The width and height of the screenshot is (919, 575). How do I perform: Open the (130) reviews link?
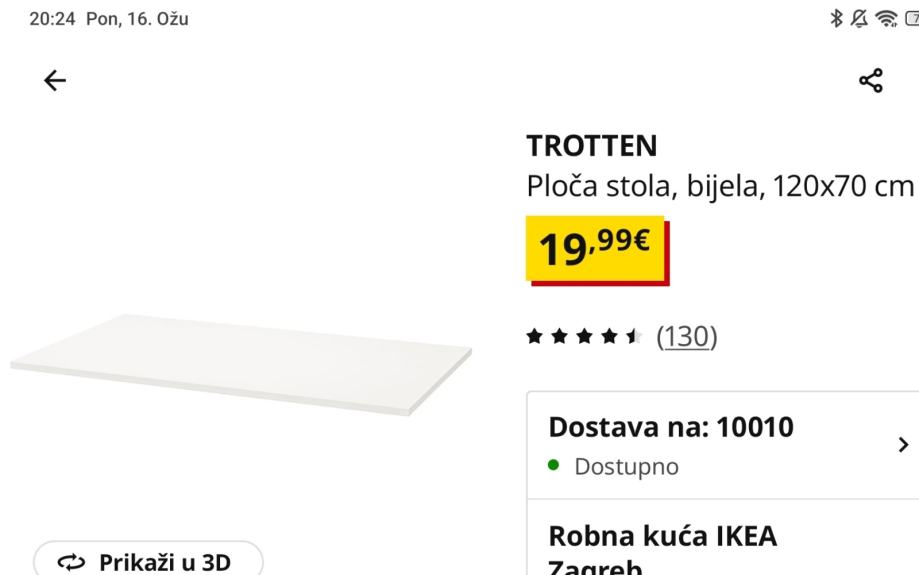687,336
